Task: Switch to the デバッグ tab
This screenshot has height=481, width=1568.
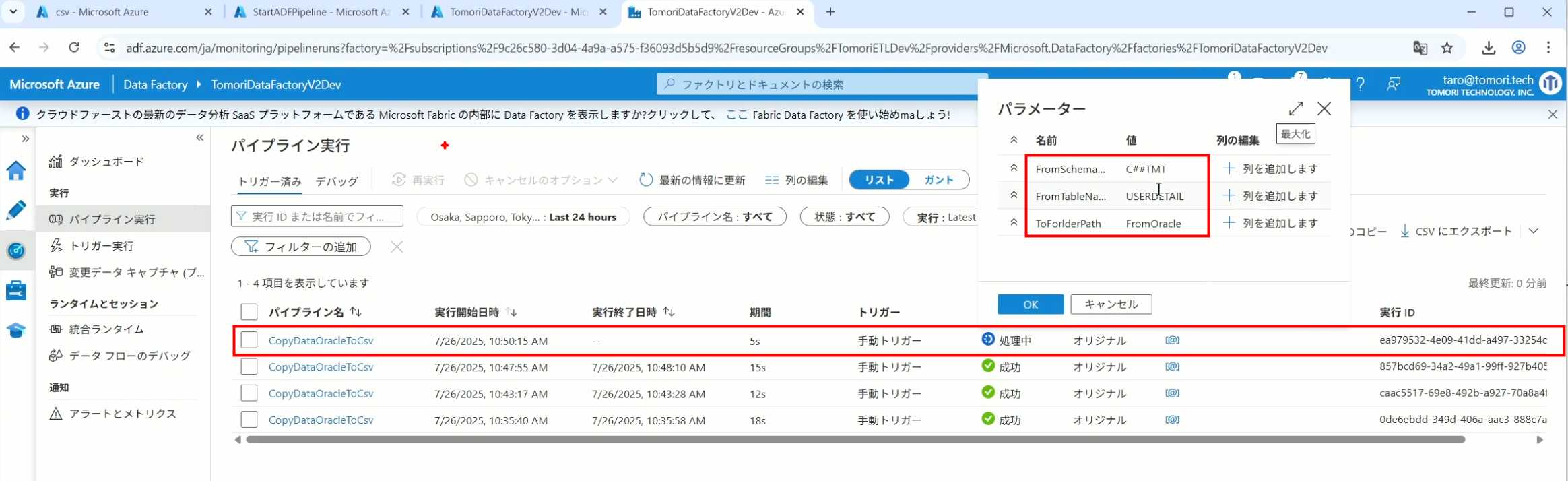Action: (336, 181)
